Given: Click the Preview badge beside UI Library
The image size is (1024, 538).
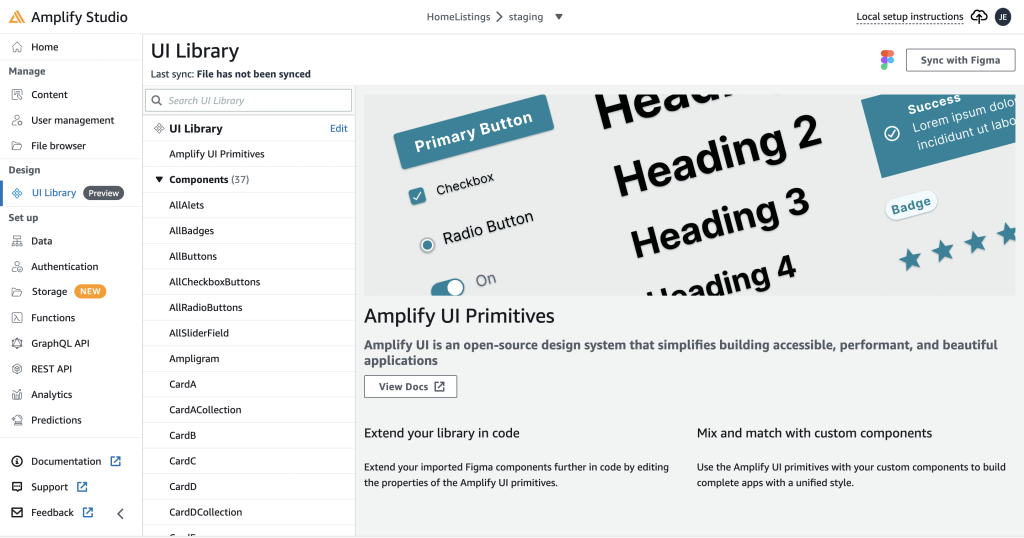Looking at the screenshot, I should 103,193.
